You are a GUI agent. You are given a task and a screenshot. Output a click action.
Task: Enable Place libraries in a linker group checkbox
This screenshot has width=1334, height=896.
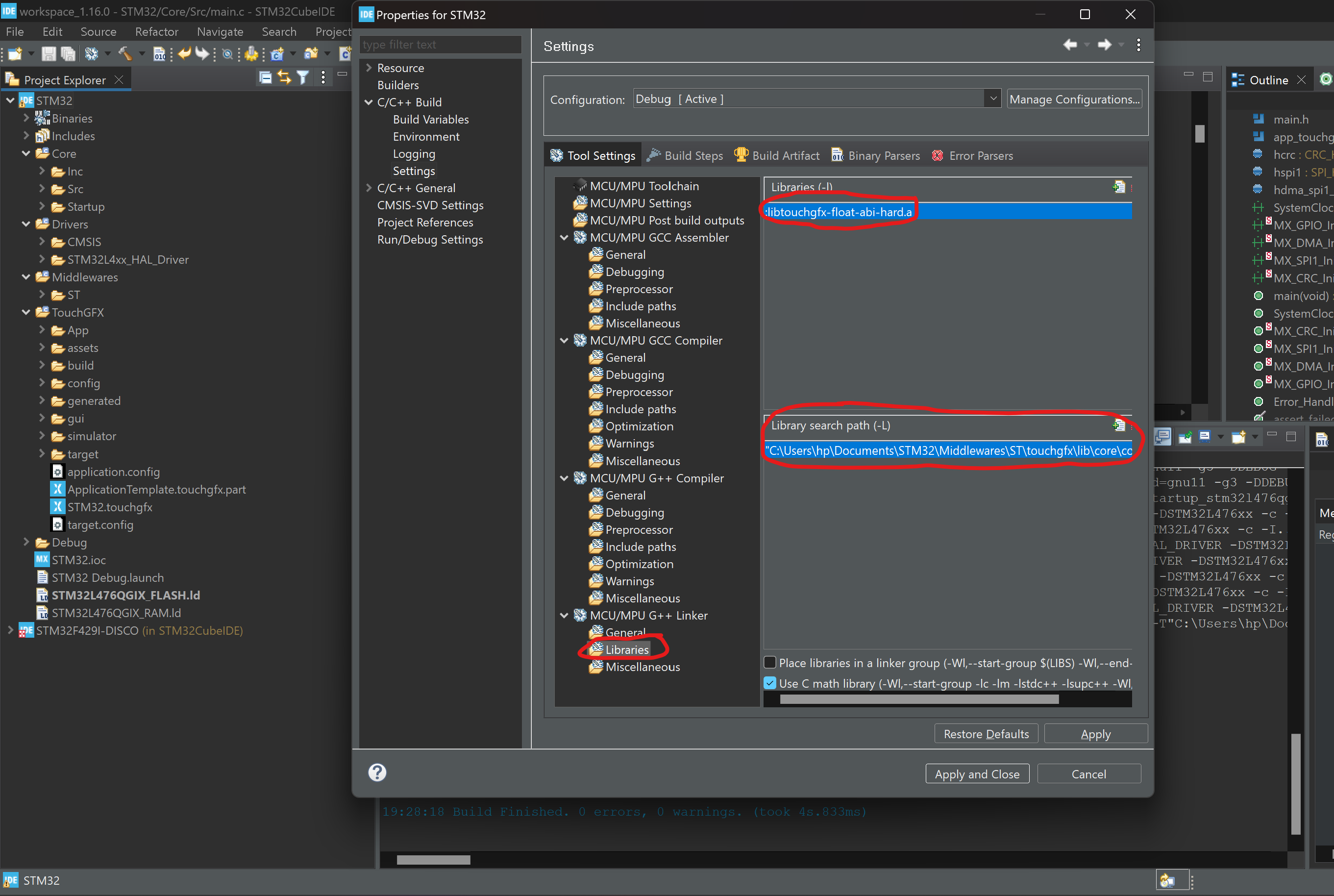[x=770, y=662]
